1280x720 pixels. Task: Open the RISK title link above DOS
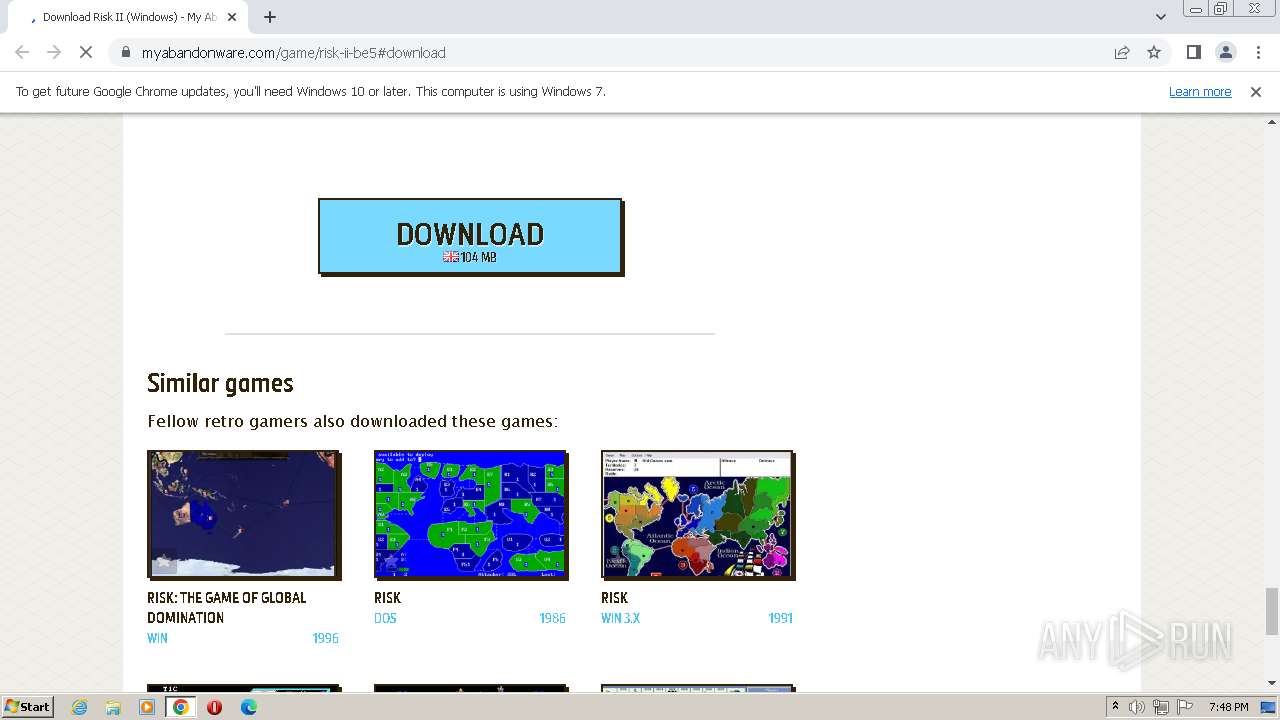pos(387,598)
